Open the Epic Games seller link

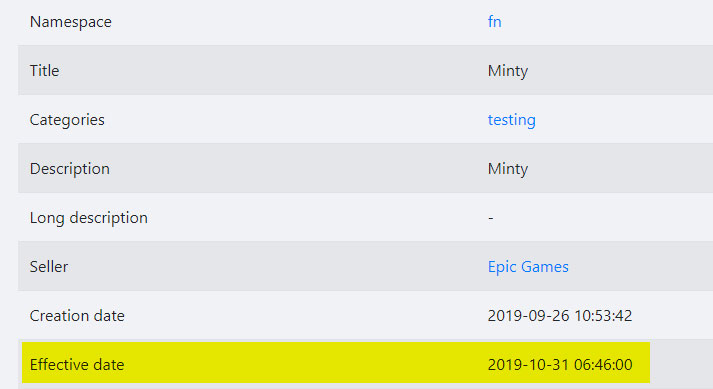(528, 267)
